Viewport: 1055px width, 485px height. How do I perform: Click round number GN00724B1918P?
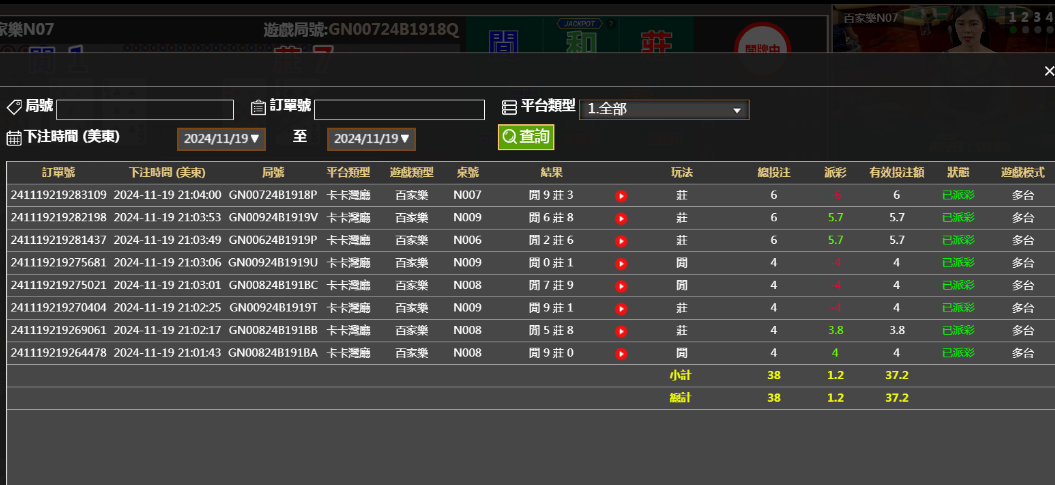pyautogui.click(x=273, y=195)
